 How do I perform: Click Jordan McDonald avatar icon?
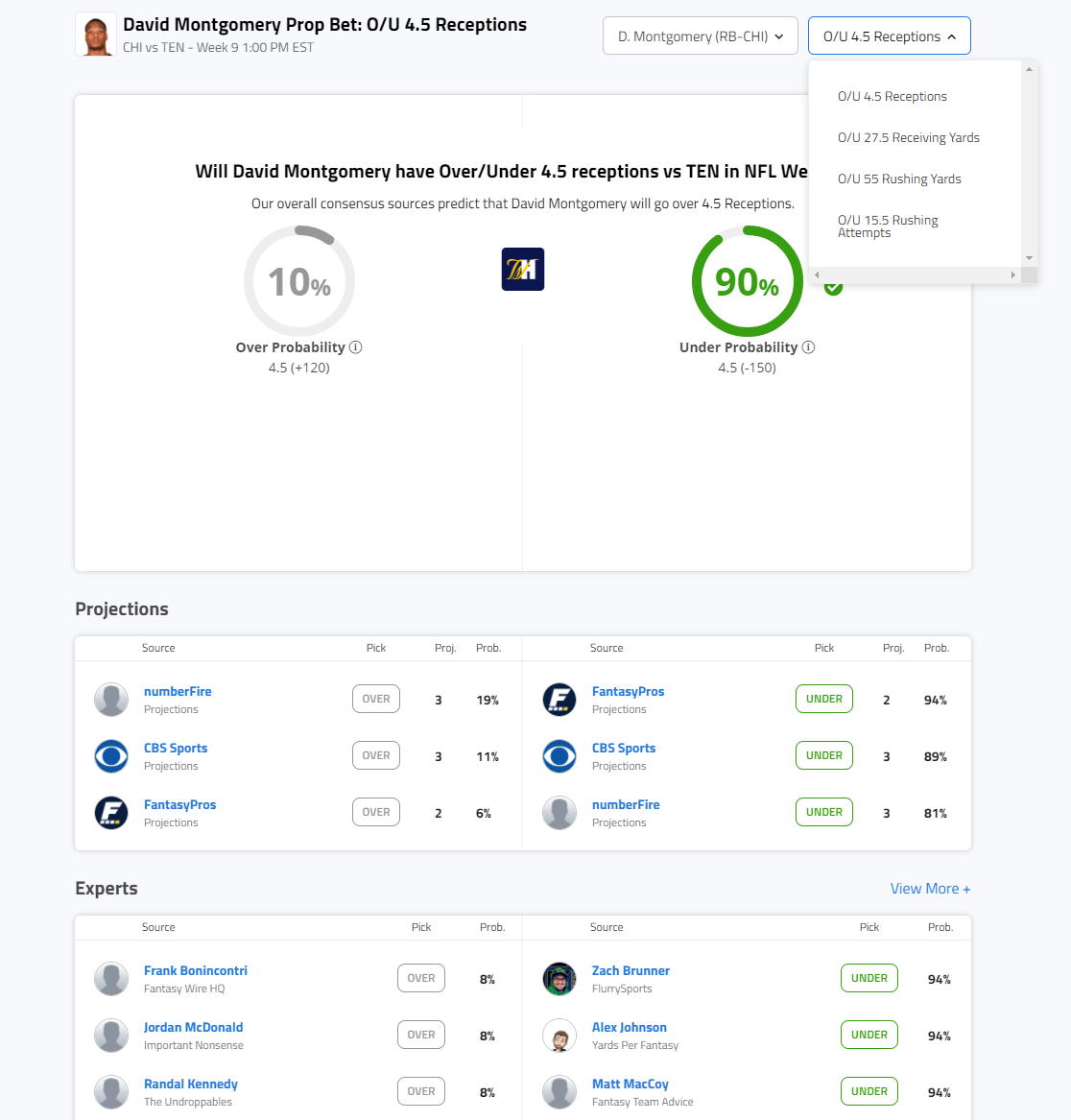click(111, 1035)
